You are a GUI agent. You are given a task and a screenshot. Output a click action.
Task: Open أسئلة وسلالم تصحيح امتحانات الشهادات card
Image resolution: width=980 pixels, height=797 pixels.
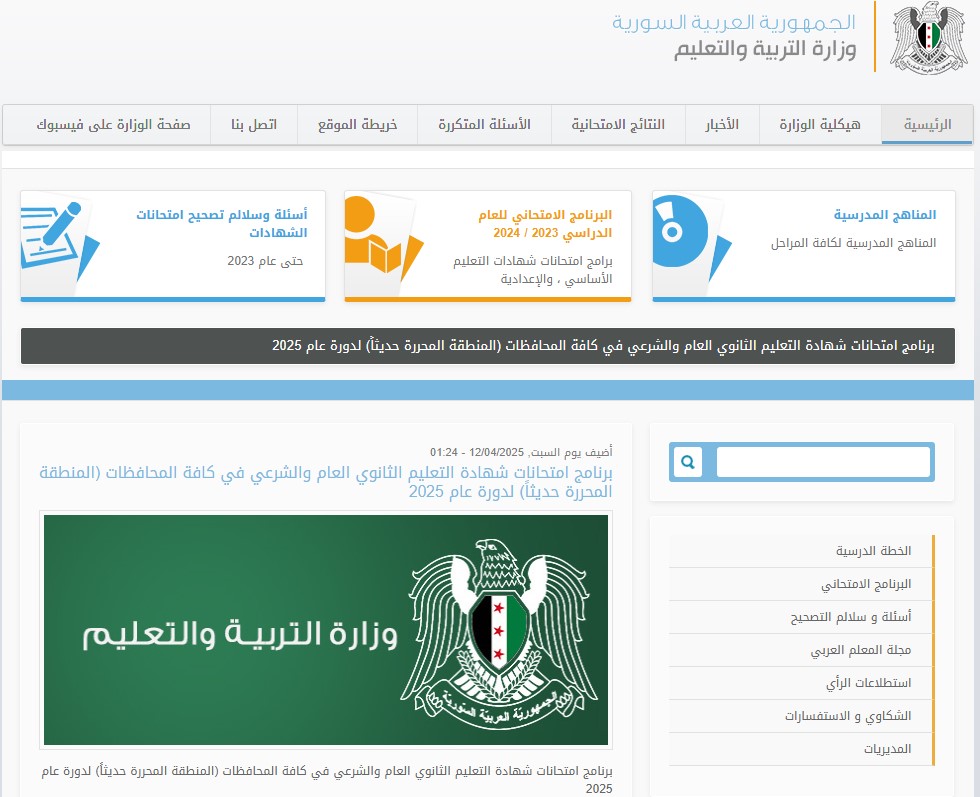[222, 224]
